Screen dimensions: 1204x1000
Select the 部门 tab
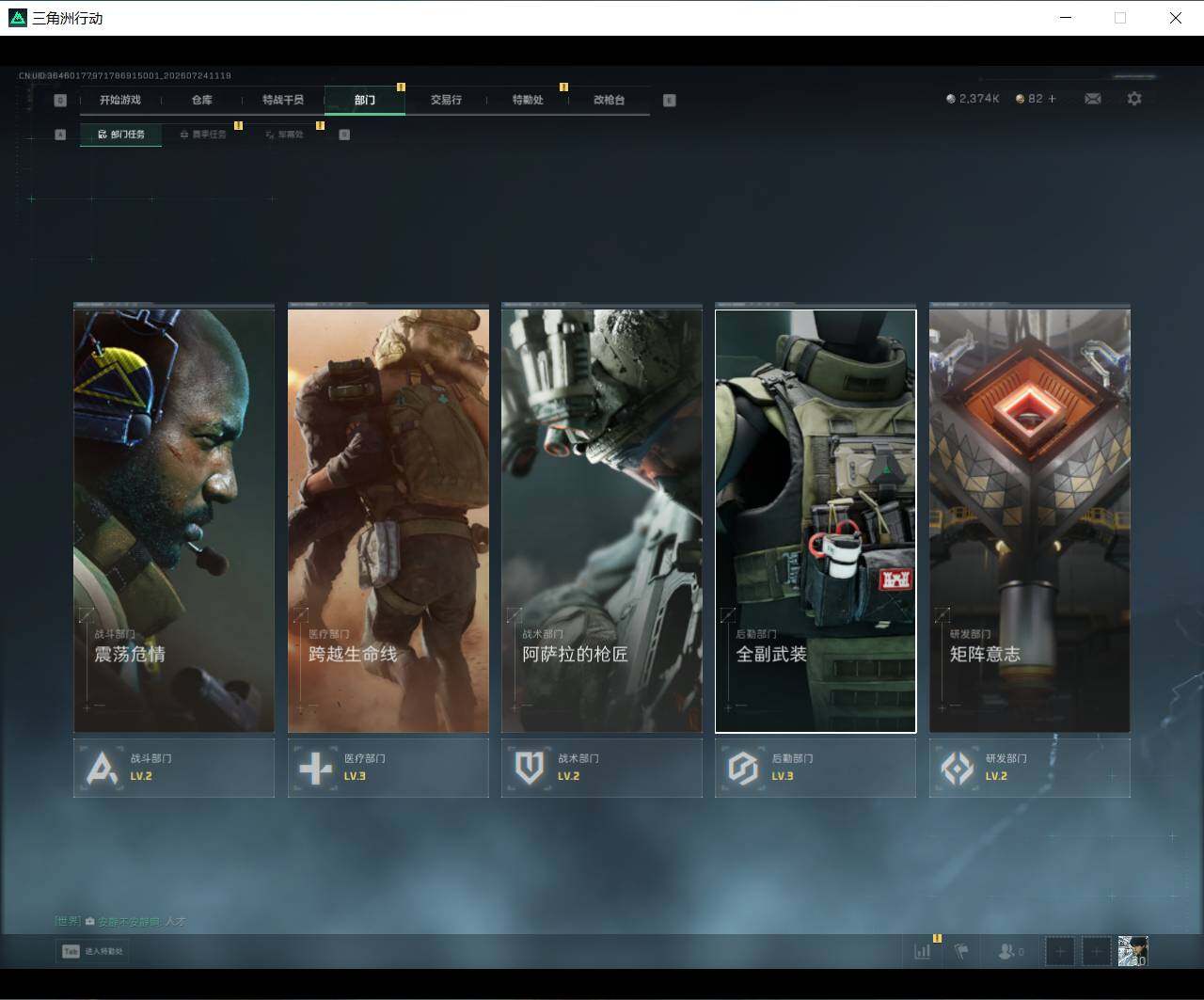tap(365, 100)
